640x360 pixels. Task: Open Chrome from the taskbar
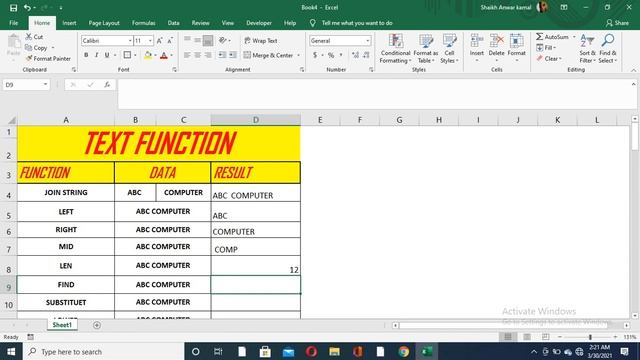click(x=404, y=351)
